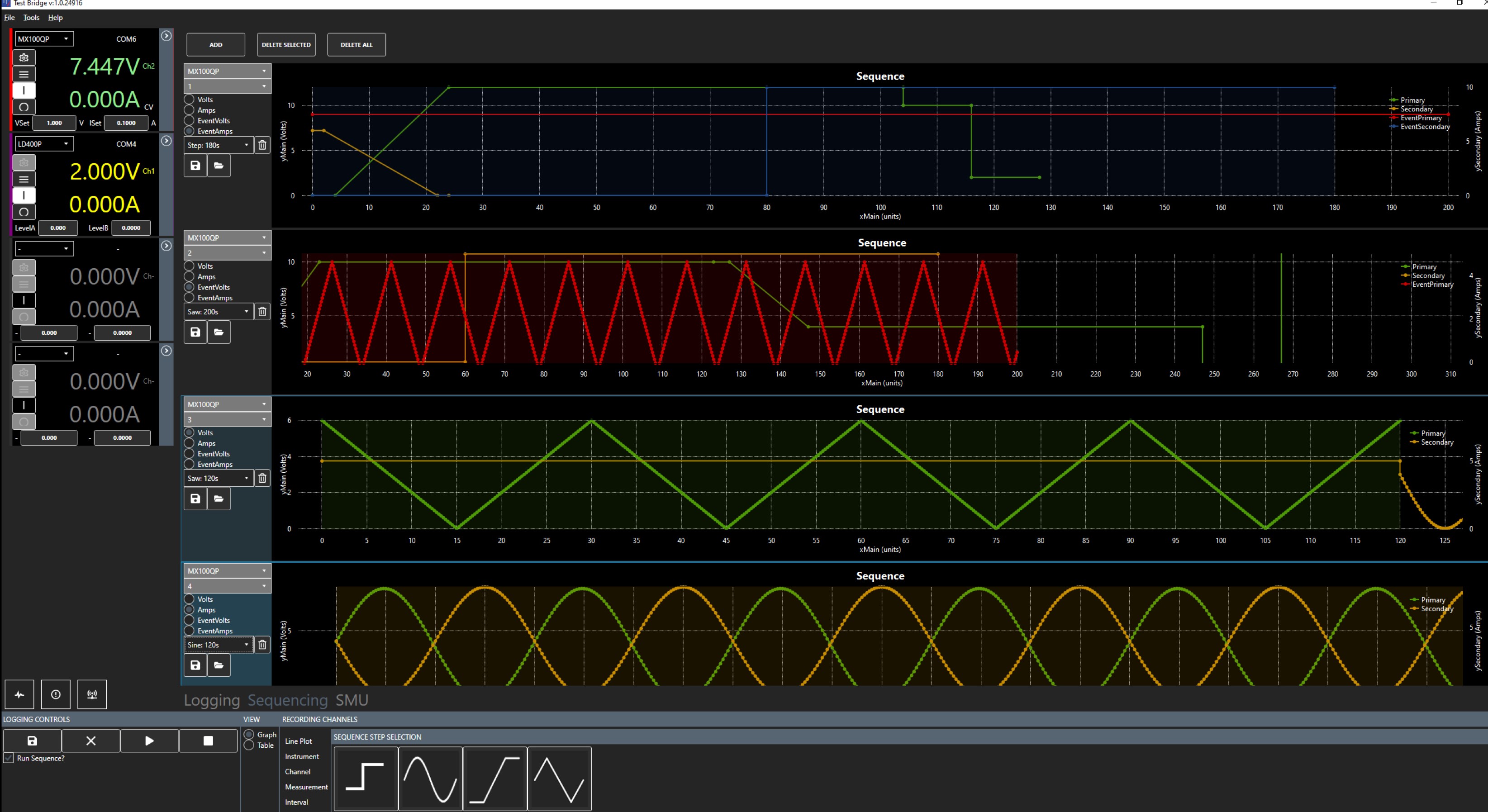
Task: Select Graph view radio button
Action: pos(250,735)
